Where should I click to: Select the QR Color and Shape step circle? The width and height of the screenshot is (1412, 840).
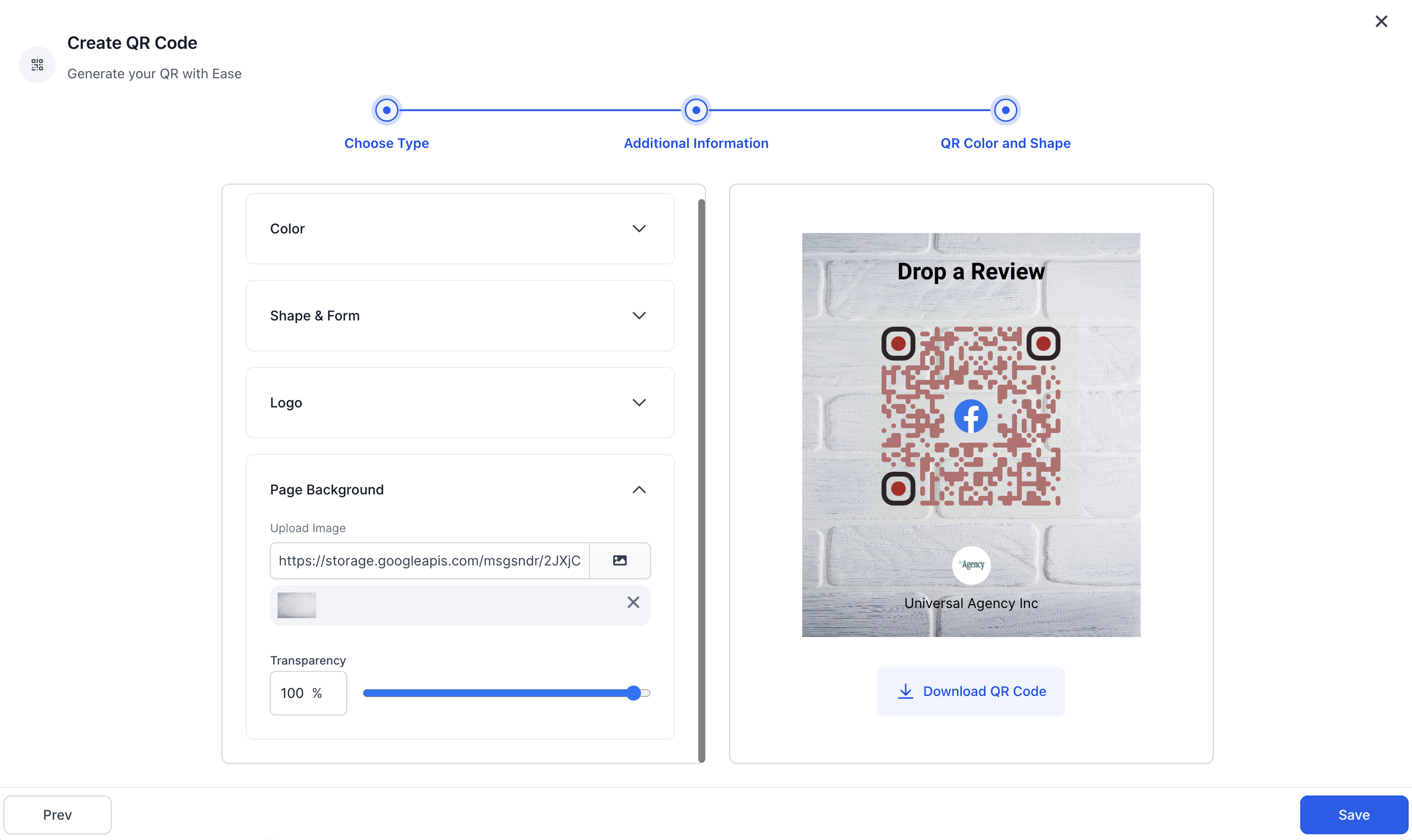1005,110
